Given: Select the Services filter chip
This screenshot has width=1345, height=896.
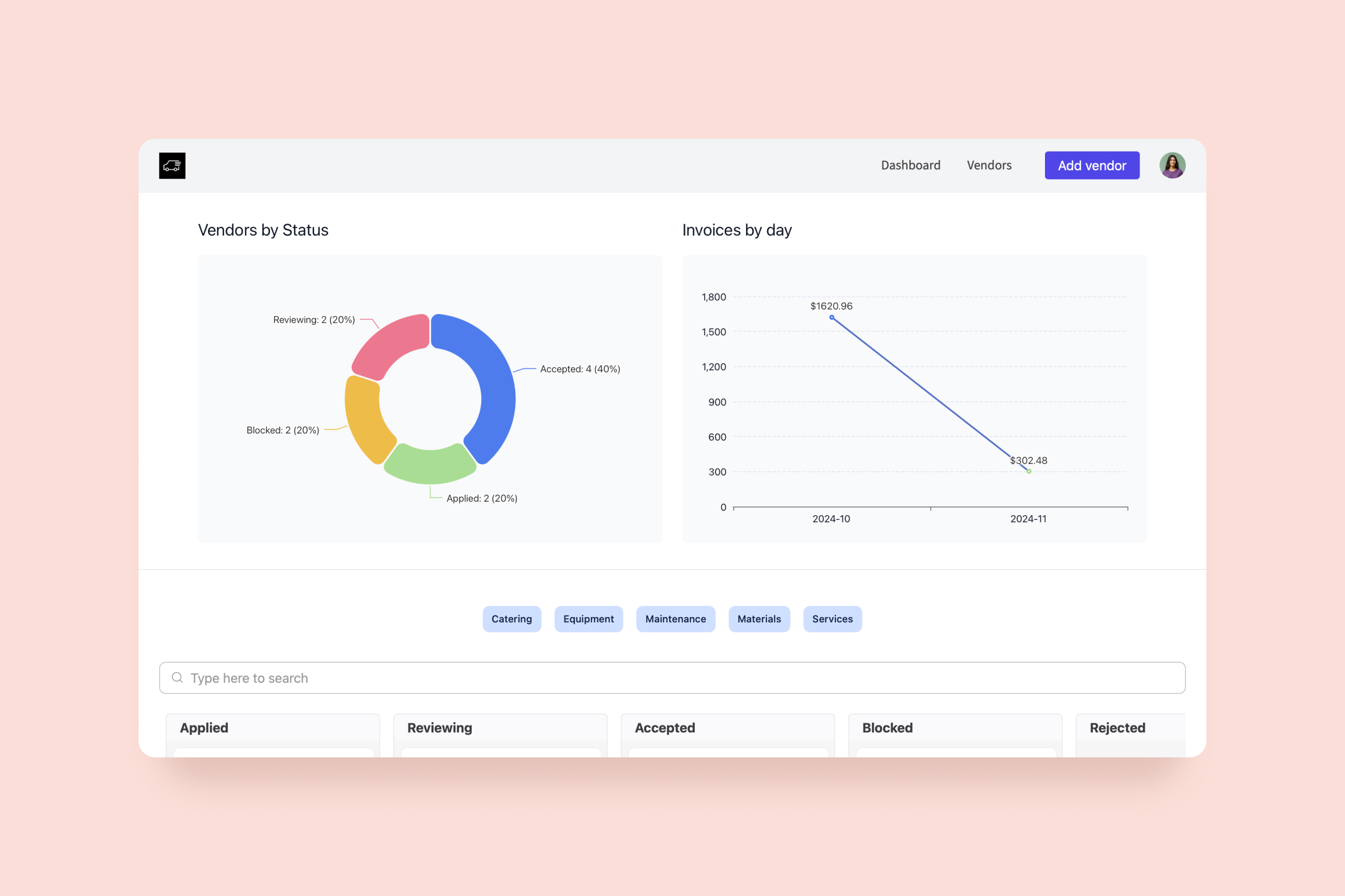Looking at the screenshot, I should [832, 619].
